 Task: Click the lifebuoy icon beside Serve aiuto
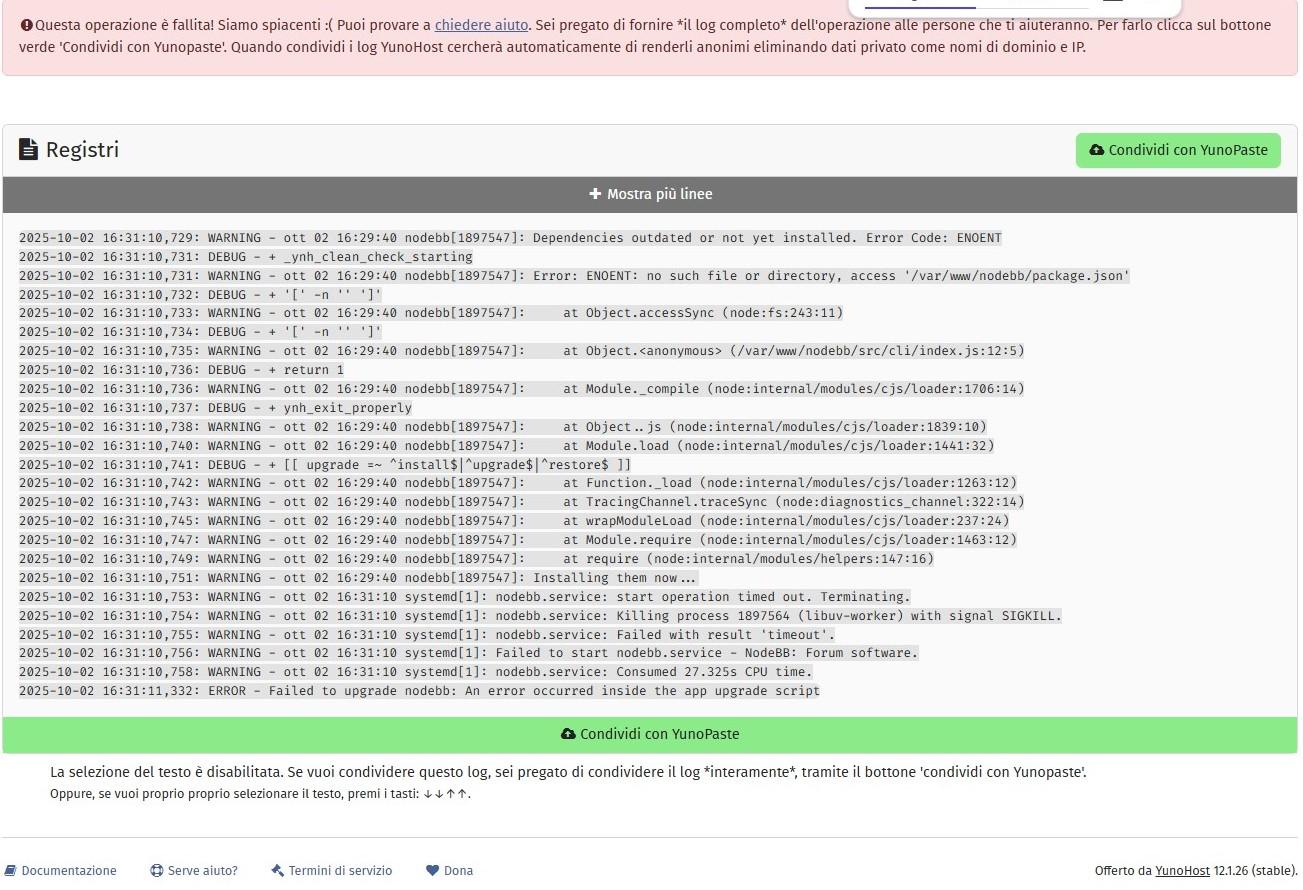pos(157,871)
